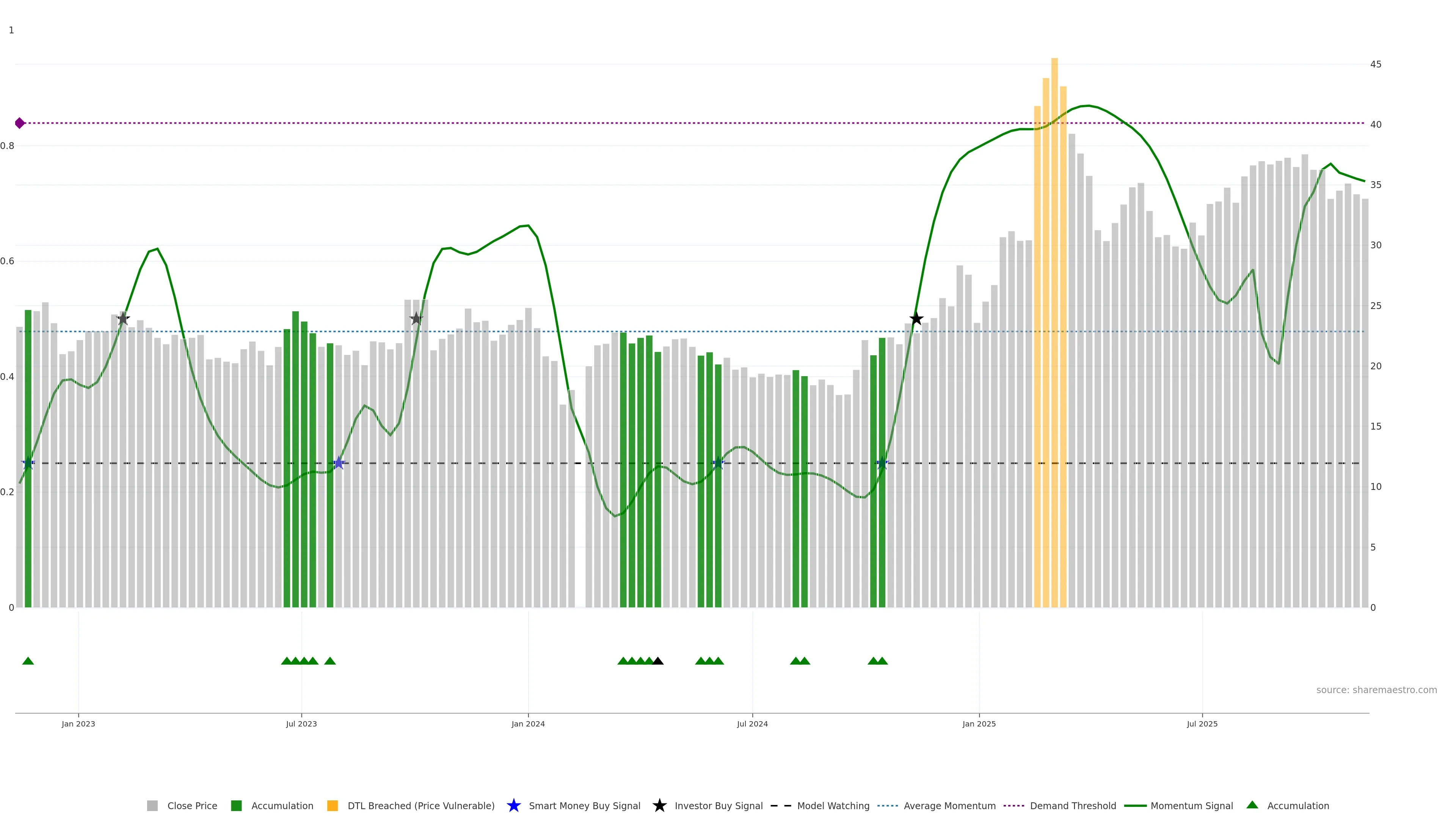The image size is (1456, 819).
Task: Click the black star icon in legend
Action: tap(659, 805)
